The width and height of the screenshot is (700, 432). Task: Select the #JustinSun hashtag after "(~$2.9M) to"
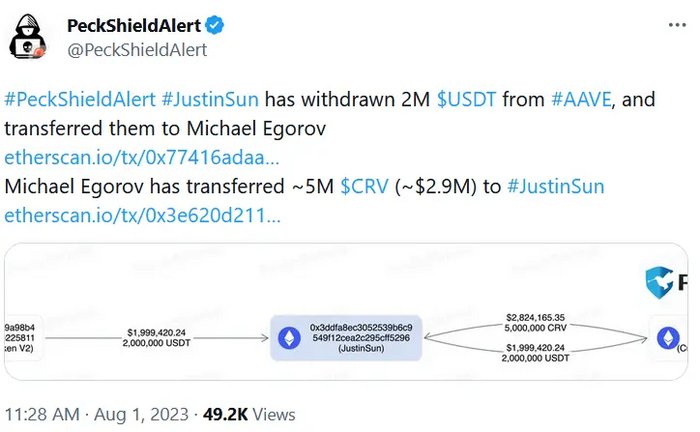pyautogui.click(x=555, y=186)
